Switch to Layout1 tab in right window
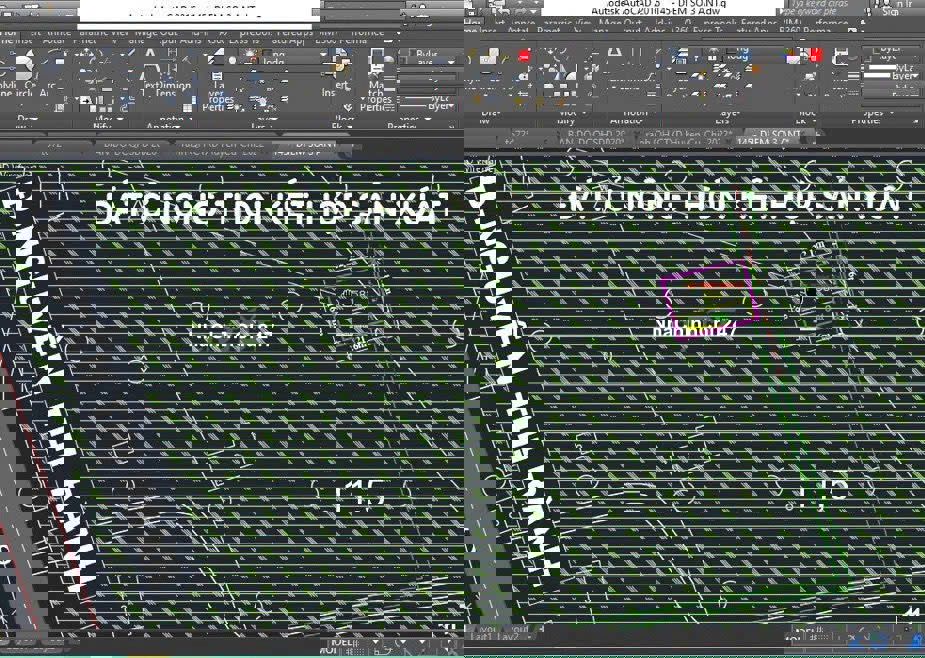925x658 pixels. coord(483,636)
